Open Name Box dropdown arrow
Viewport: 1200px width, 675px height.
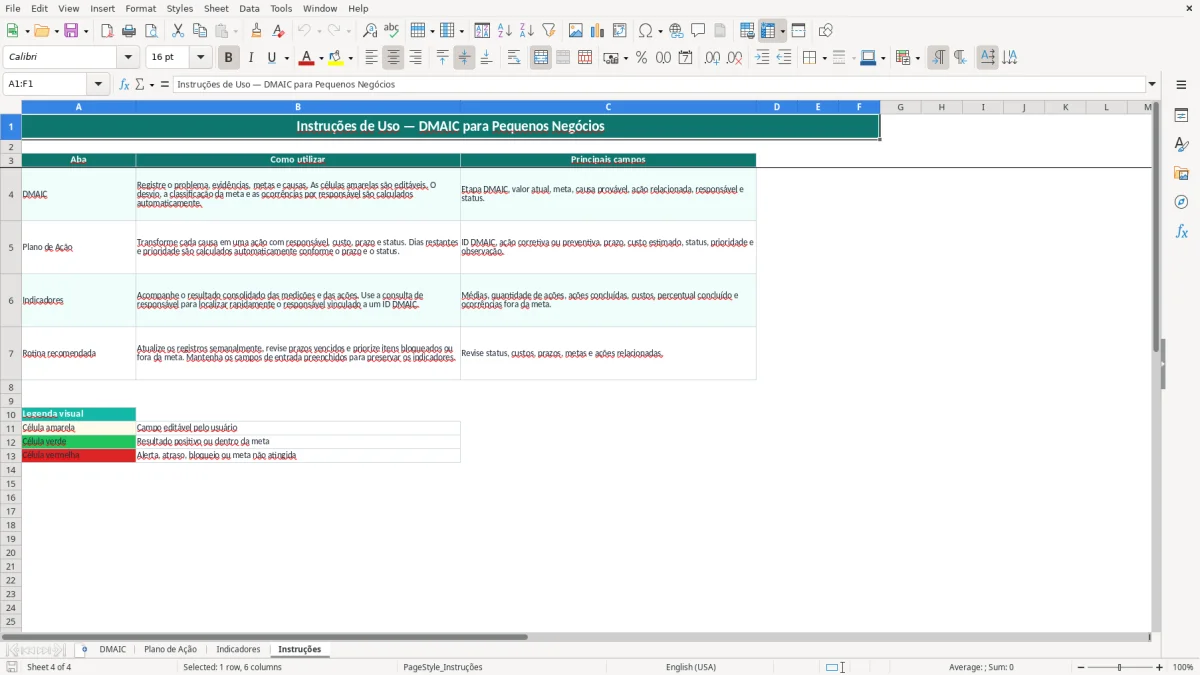98,84
